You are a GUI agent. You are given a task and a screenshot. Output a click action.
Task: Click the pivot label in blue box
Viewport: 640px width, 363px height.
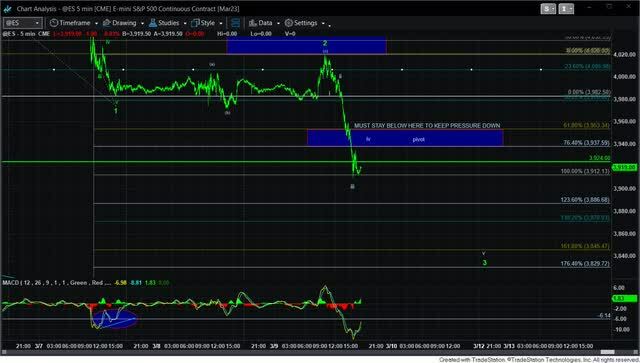(x=418, y=139)
